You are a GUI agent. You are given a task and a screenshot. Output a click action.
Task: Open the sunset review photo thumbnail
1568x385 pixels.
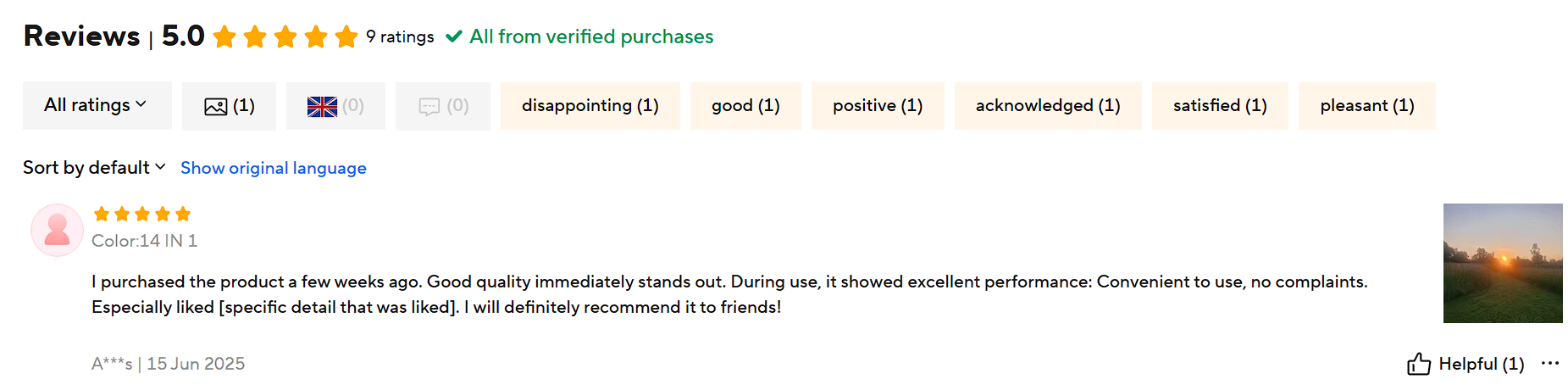(1502, 263)
